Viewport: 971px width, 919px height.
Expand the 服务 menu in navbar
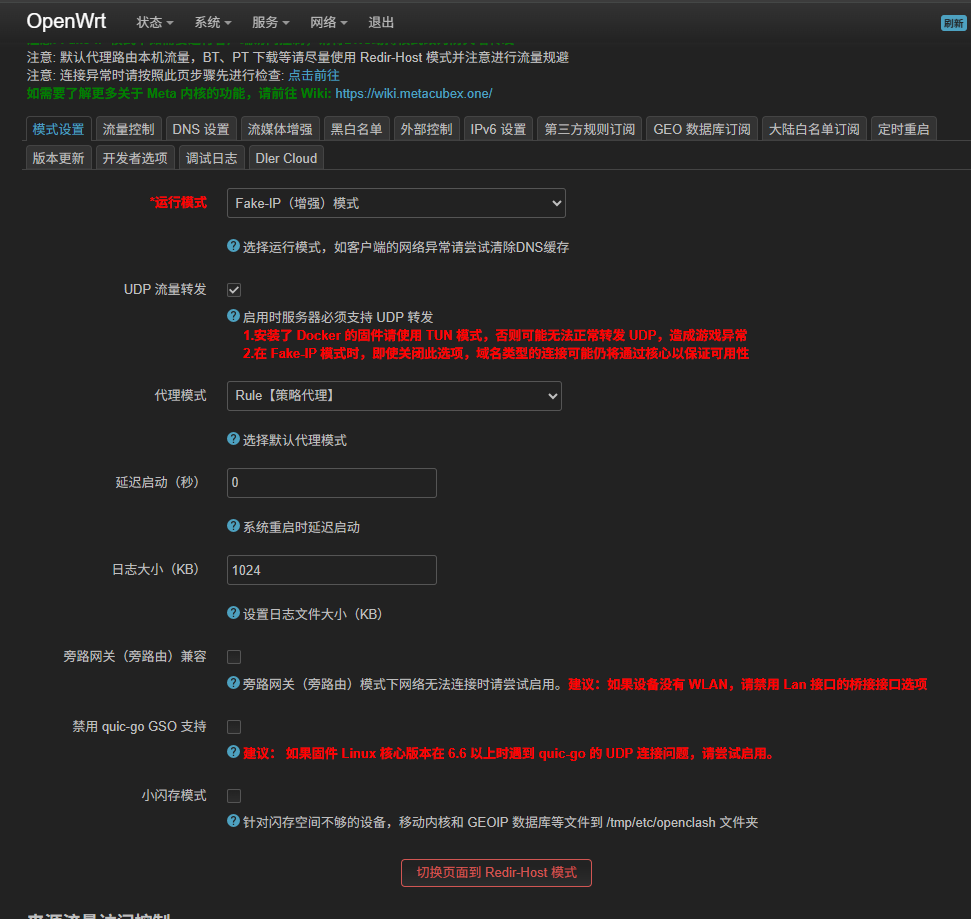tap(271, 22)
